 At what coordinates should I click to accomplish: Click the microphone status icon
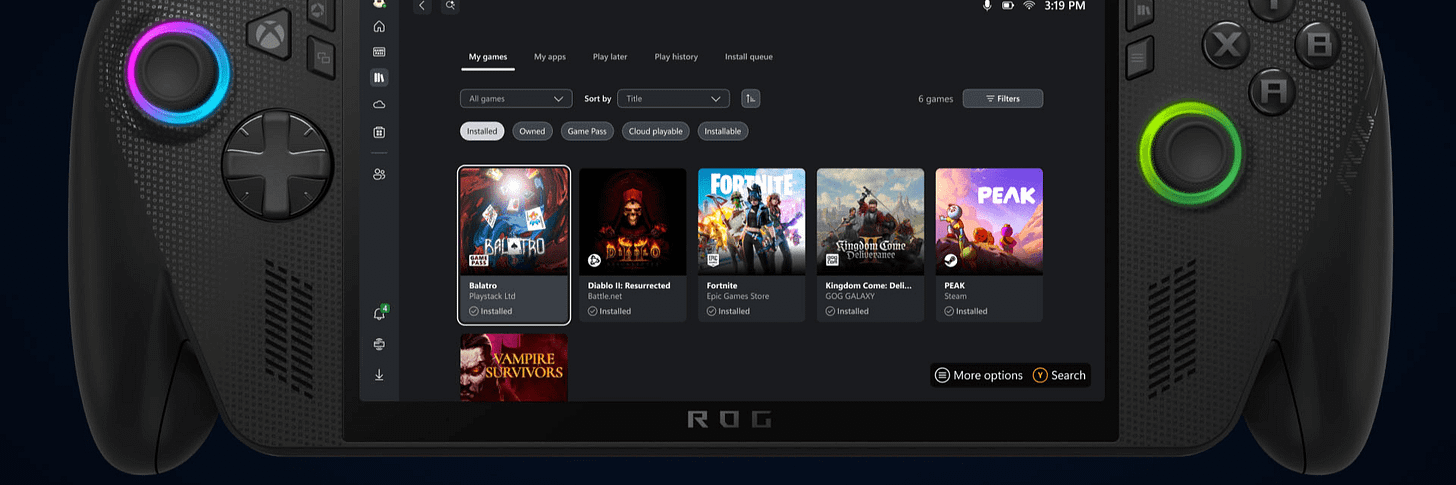(x=987, y=6)
